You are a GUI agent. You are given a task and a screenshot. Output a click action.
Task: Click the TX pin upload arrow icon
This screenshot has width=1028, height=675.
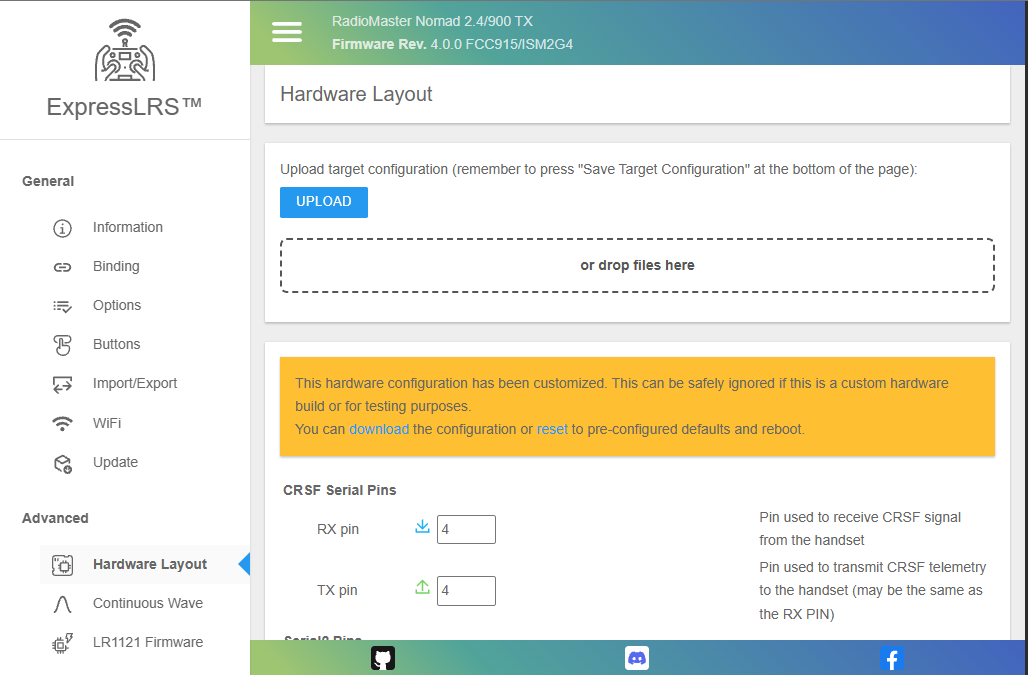coord(422,586)
